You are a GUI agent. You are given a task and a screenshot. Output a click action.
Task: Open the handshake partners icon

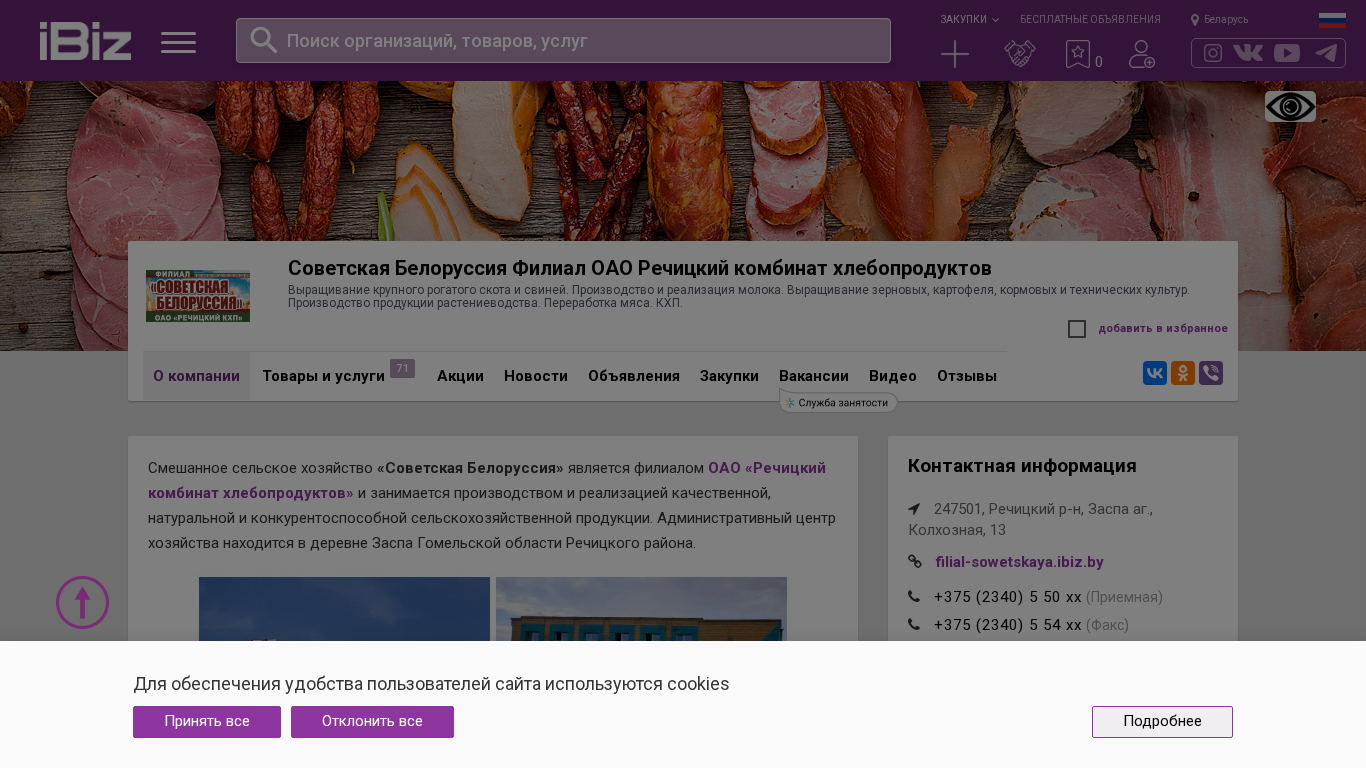[x=1019, y=54]
